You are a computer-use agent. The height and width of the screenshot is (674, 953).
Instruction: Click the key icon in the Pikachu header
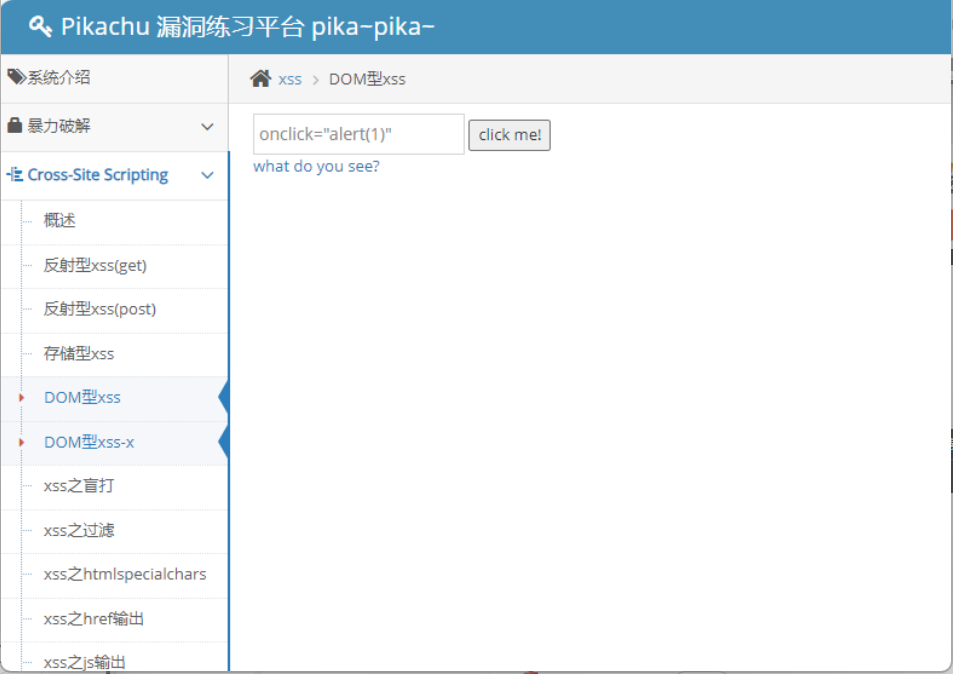40,26
